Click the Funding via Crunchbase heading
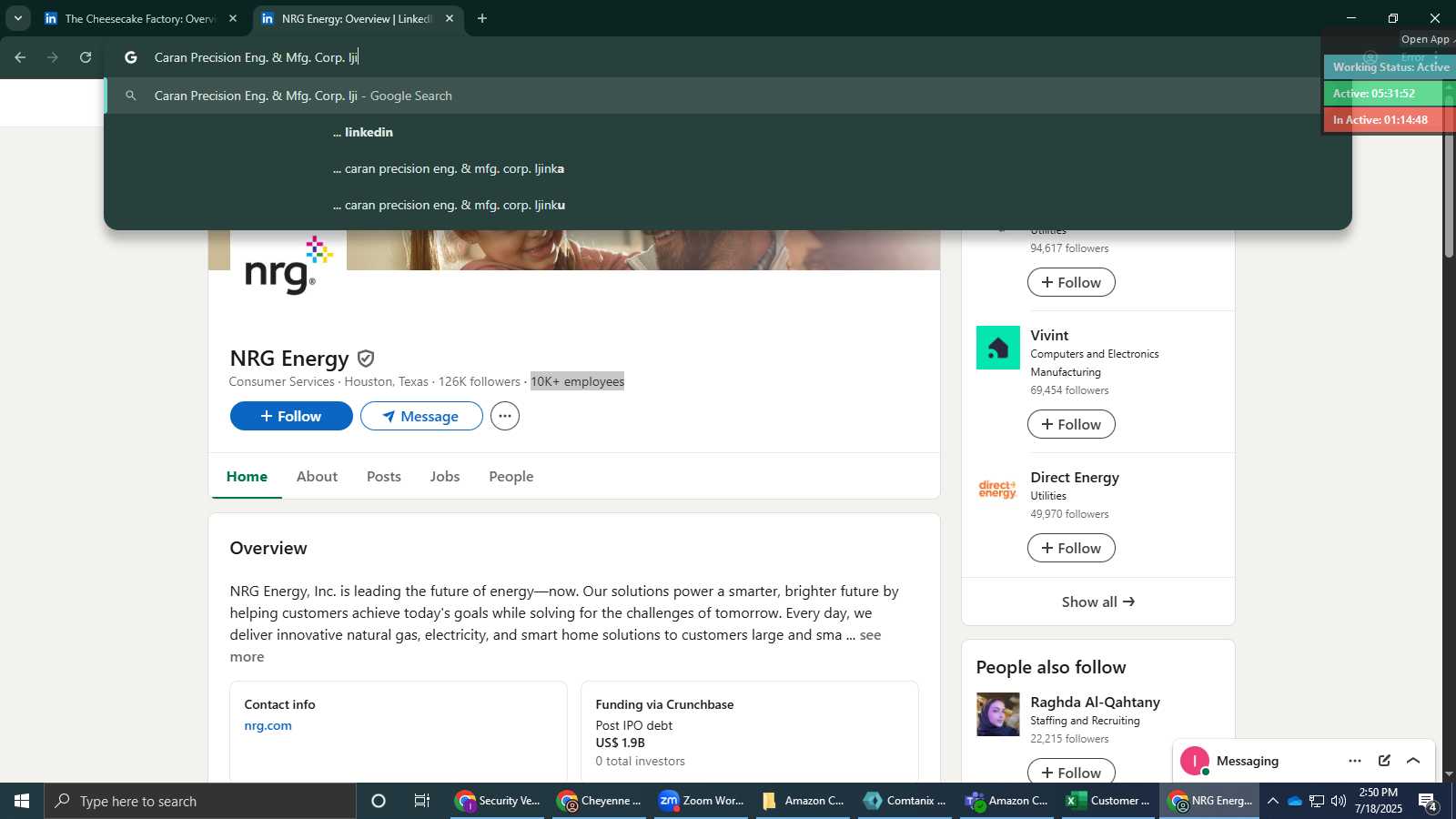Image resolution: width=1456 pixels, height=819 pixels. coord(664,704)
